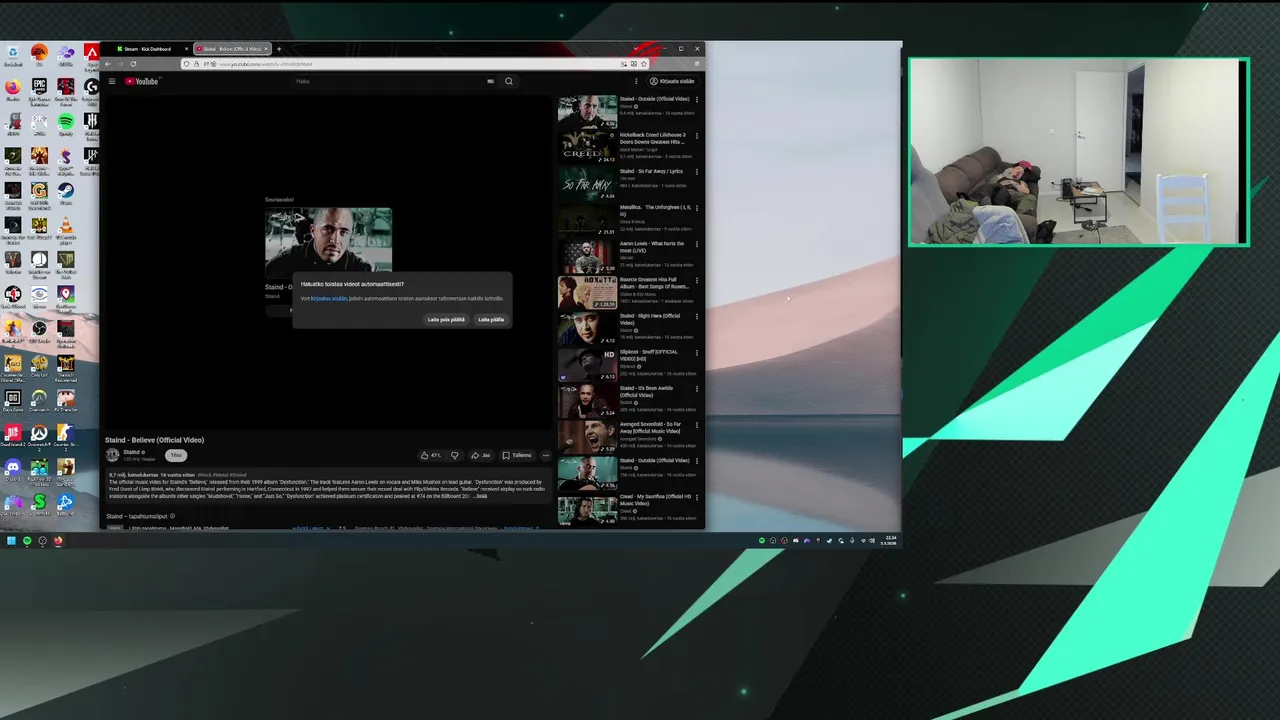Open more actions ellipsis under the video
The width and height of the screenshot is (1280, 720).
coord(545,455)
